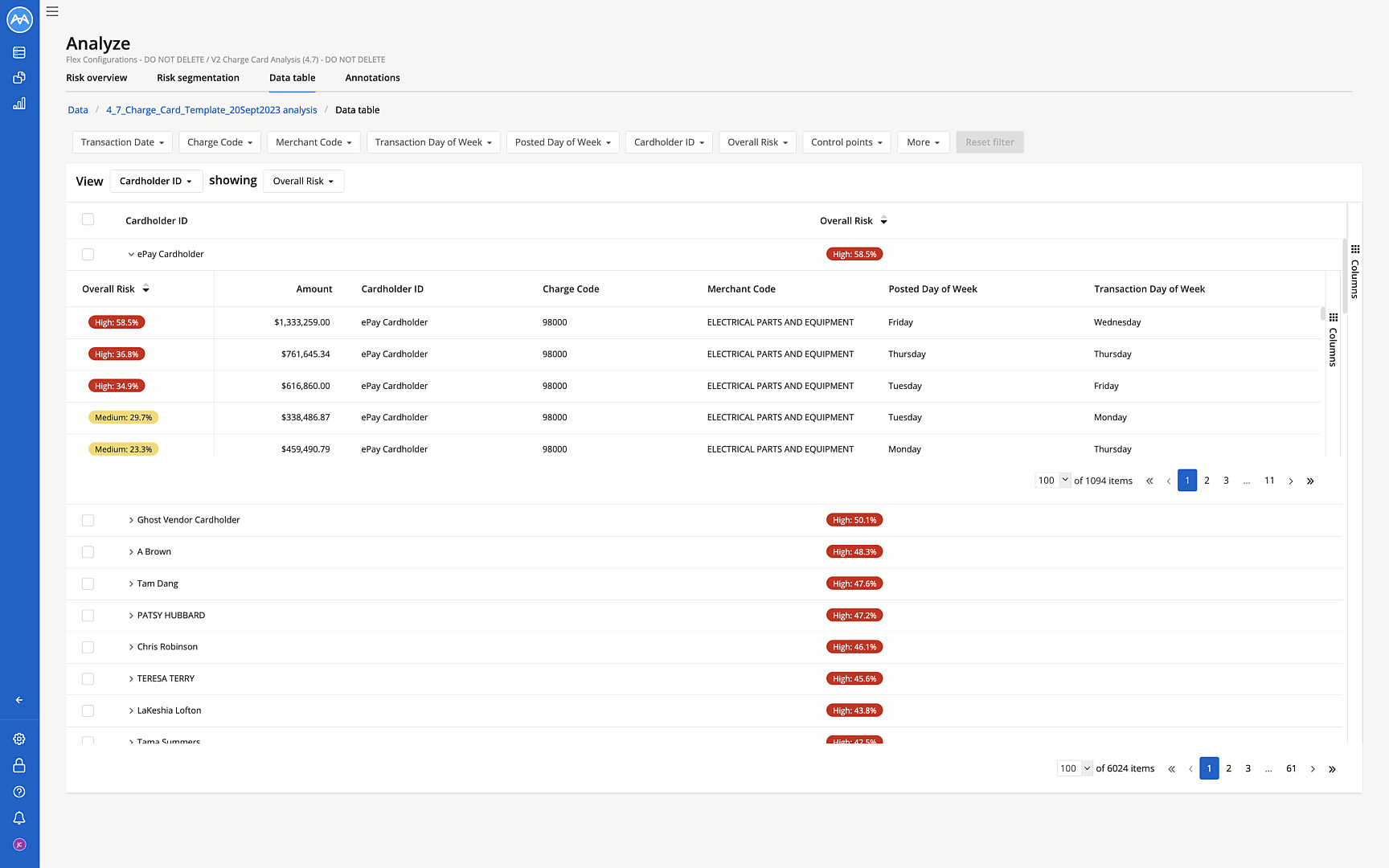Image resolution: width=1389 pixels, height=868 pixels.
Task: Open 4_7_Charge_Card_Template analysis breadcrumb link
Action: point(211,110)
